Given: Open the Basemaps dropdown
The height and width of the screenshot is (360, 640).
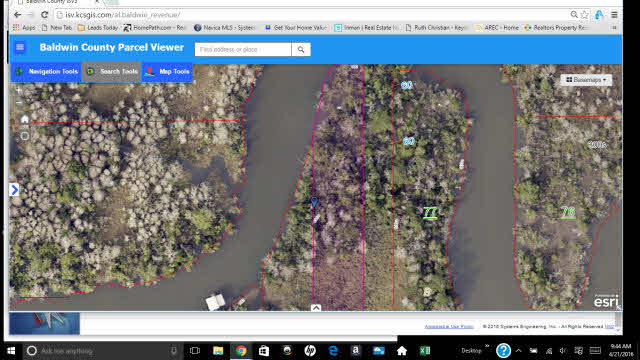Looking at the screenshot, I should click(x=586, y=80).
